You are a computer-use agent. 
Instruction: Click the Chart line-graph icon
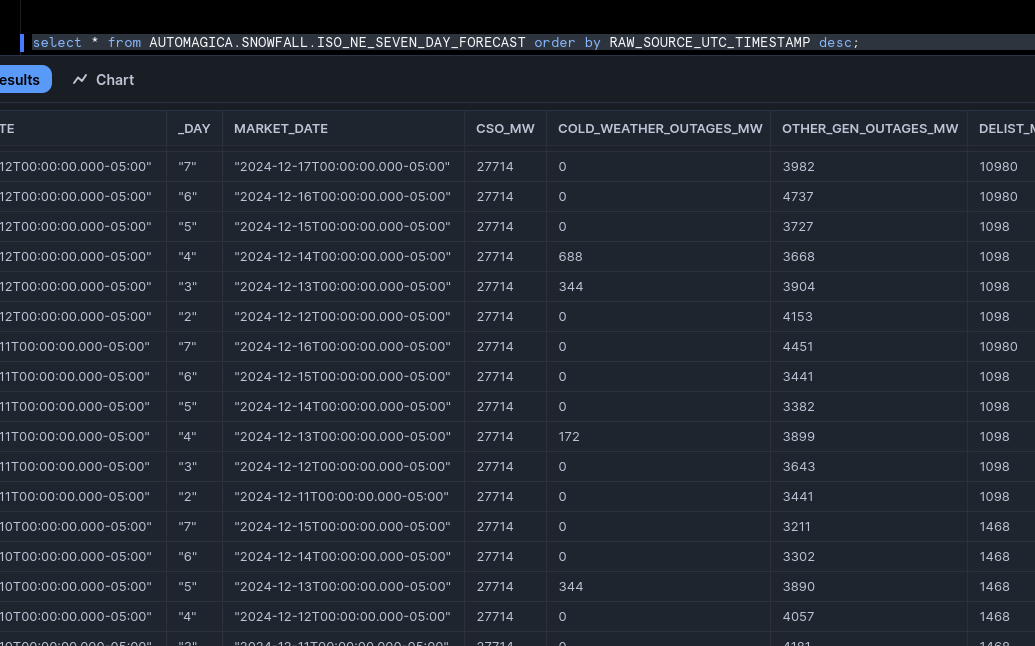(x=80, y=80)
